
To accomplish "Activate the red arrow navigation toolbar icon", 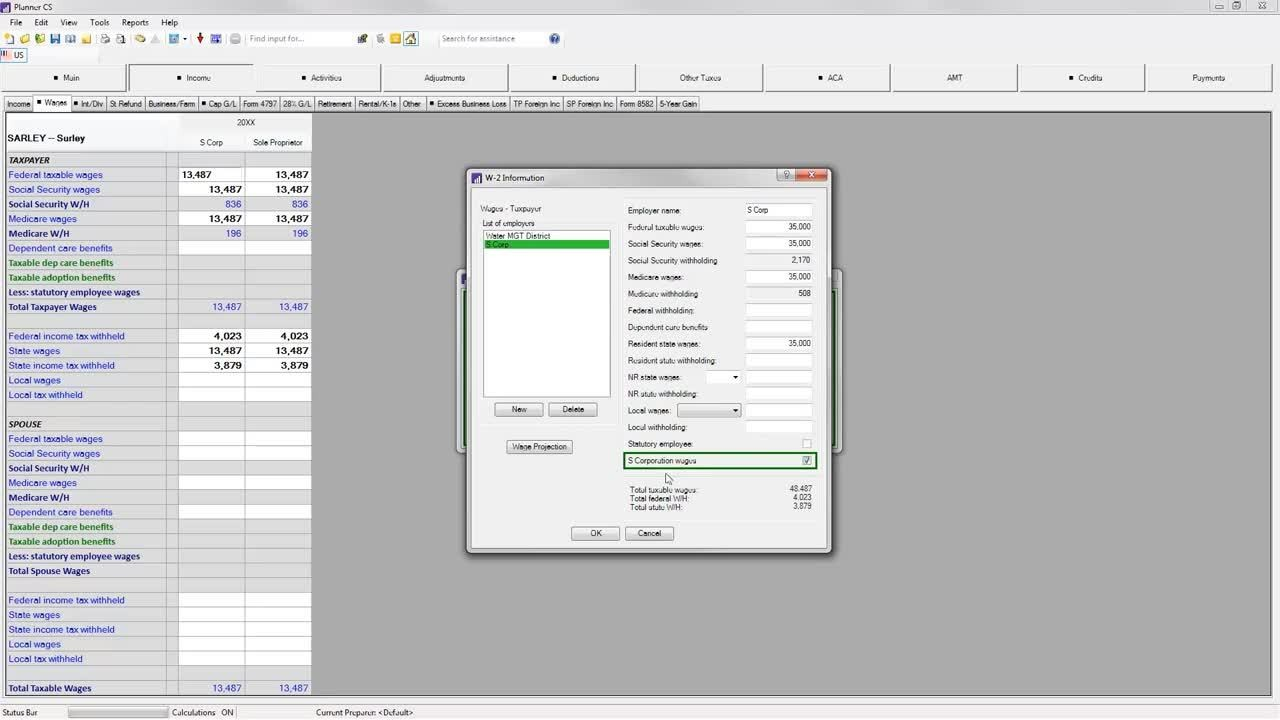I will coord(201,38).
